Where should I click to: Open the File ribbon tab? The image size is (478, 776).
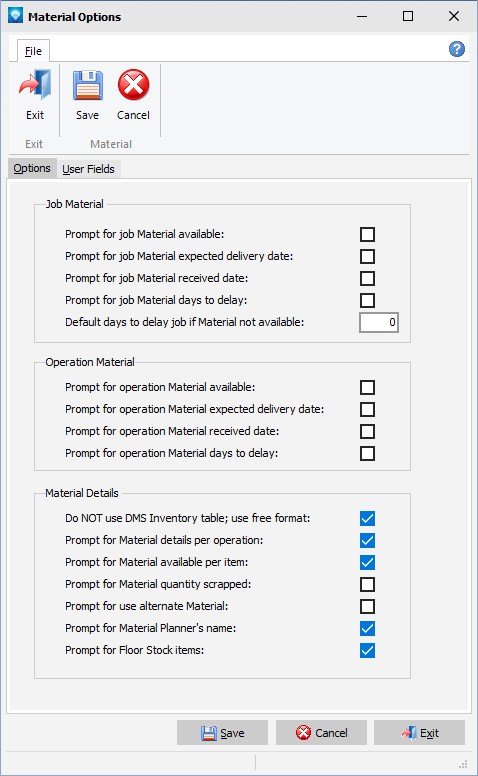point(33,51)
